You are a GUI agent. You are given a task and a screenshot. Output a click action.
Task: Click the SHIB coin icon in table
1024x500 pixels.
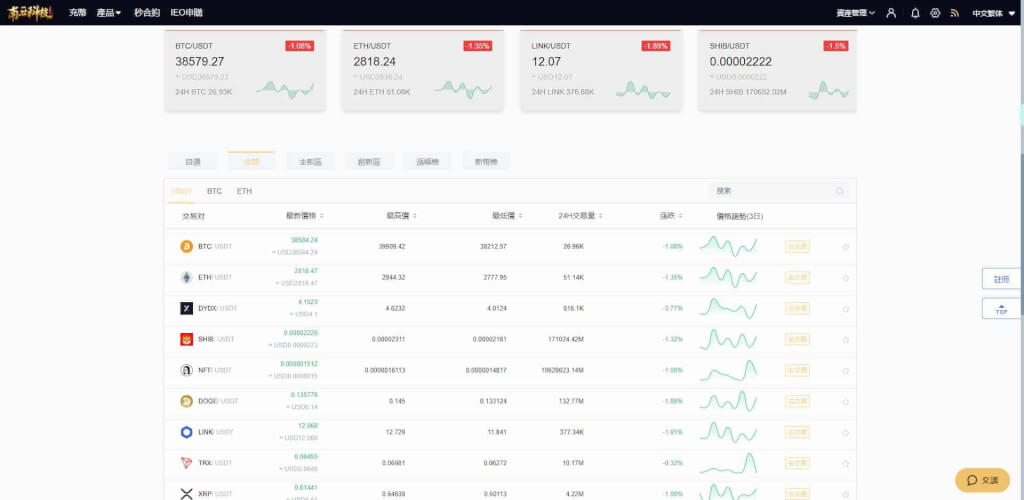(x=187, y=339)
